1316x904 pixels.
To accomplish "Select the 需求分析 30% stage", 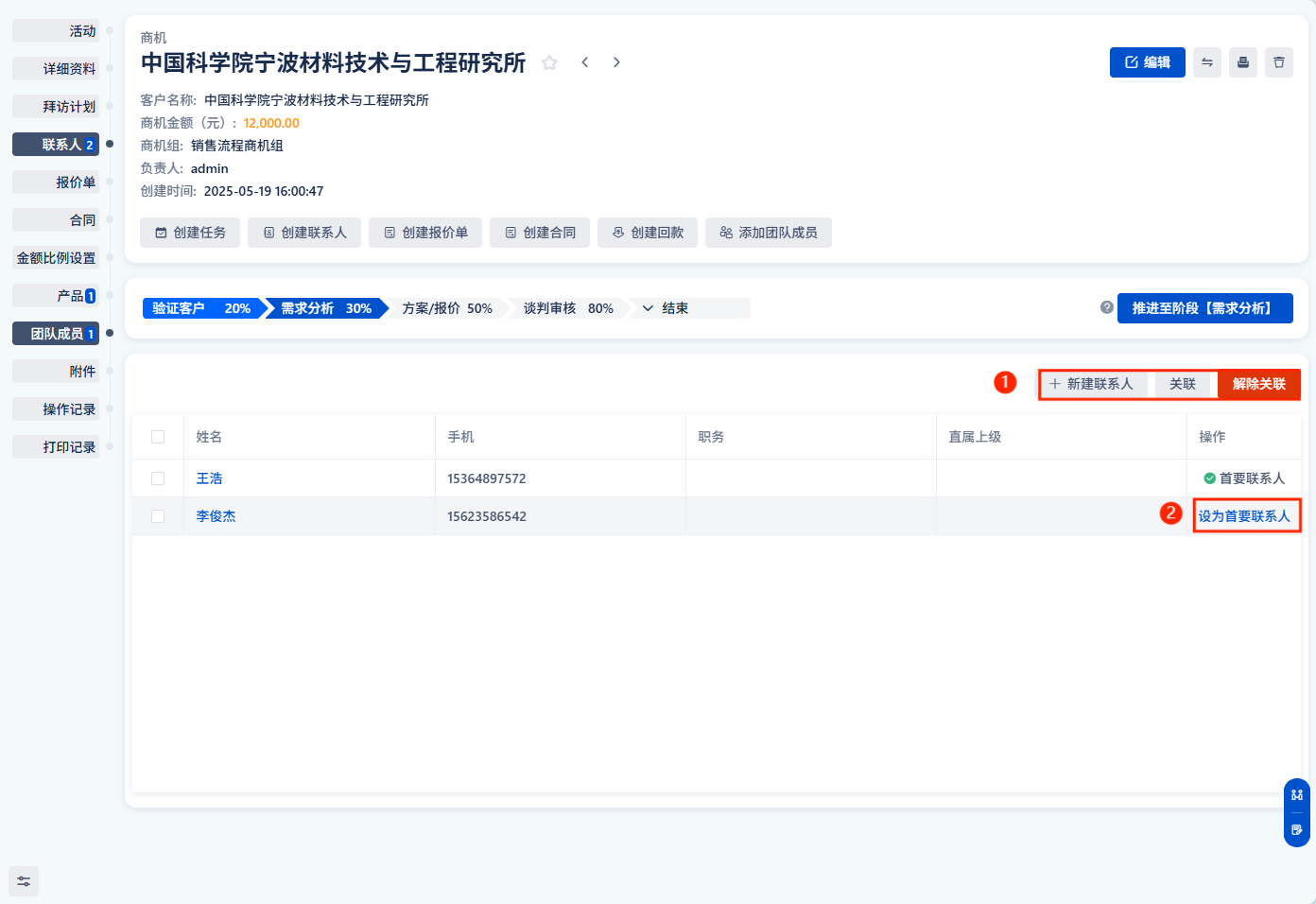I will tap(326, 308).
